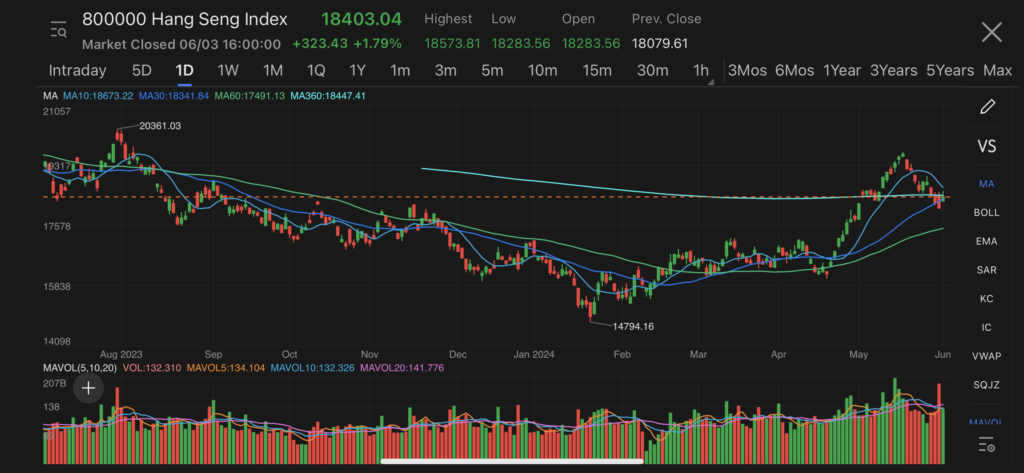Open the stock search list icon
This screenshot has width=1024, height=473.
tap(58, 29)
